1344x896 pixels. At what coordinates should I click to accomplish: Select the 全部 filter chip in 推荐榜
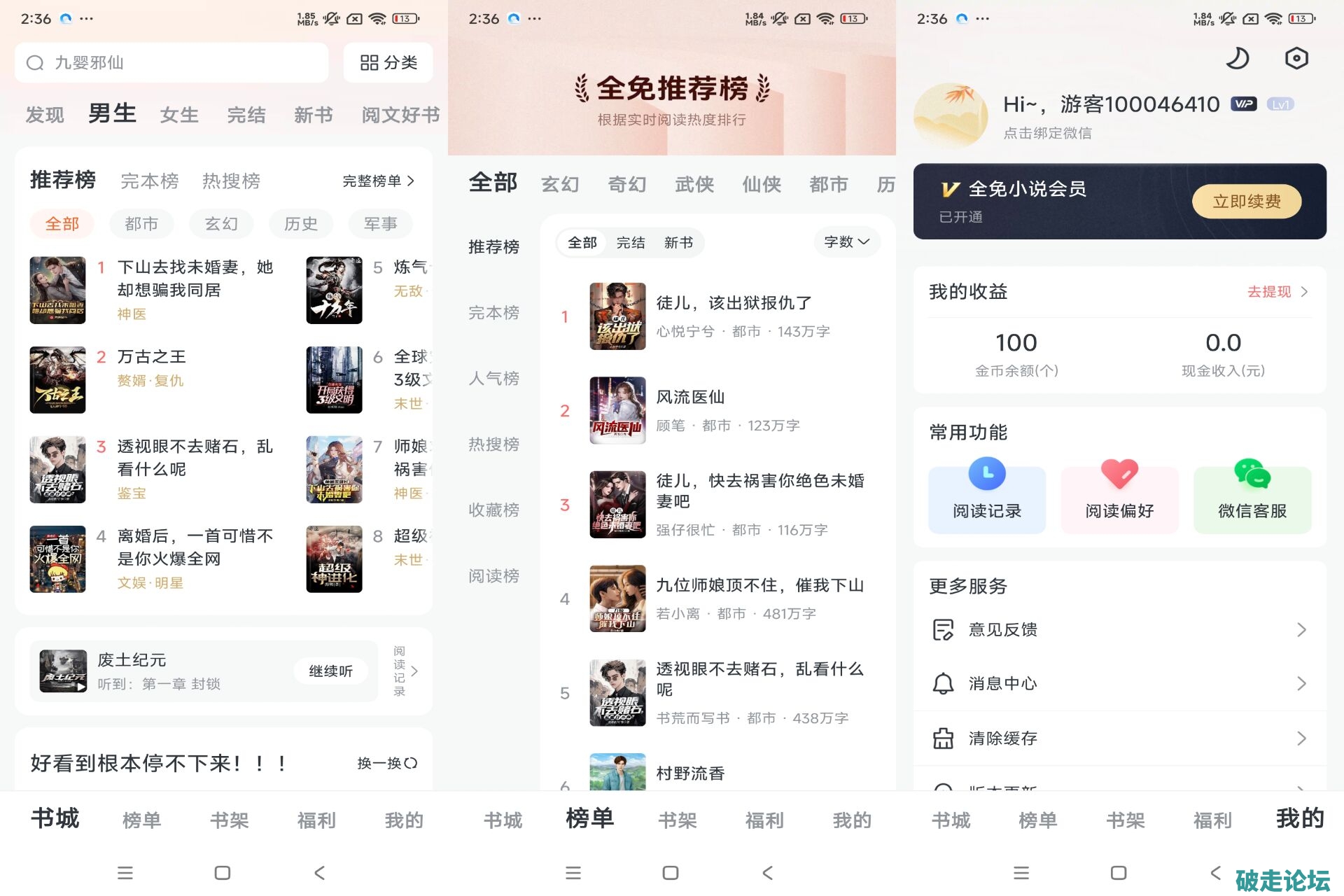point(62,224)
